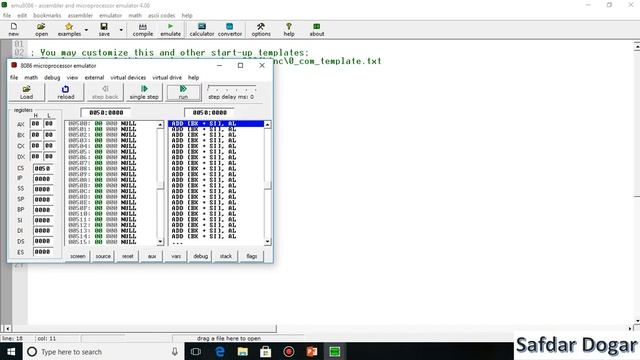The image size is (640, 360).
Task: Start emulation with the emulate button
Action: point(170,30)
